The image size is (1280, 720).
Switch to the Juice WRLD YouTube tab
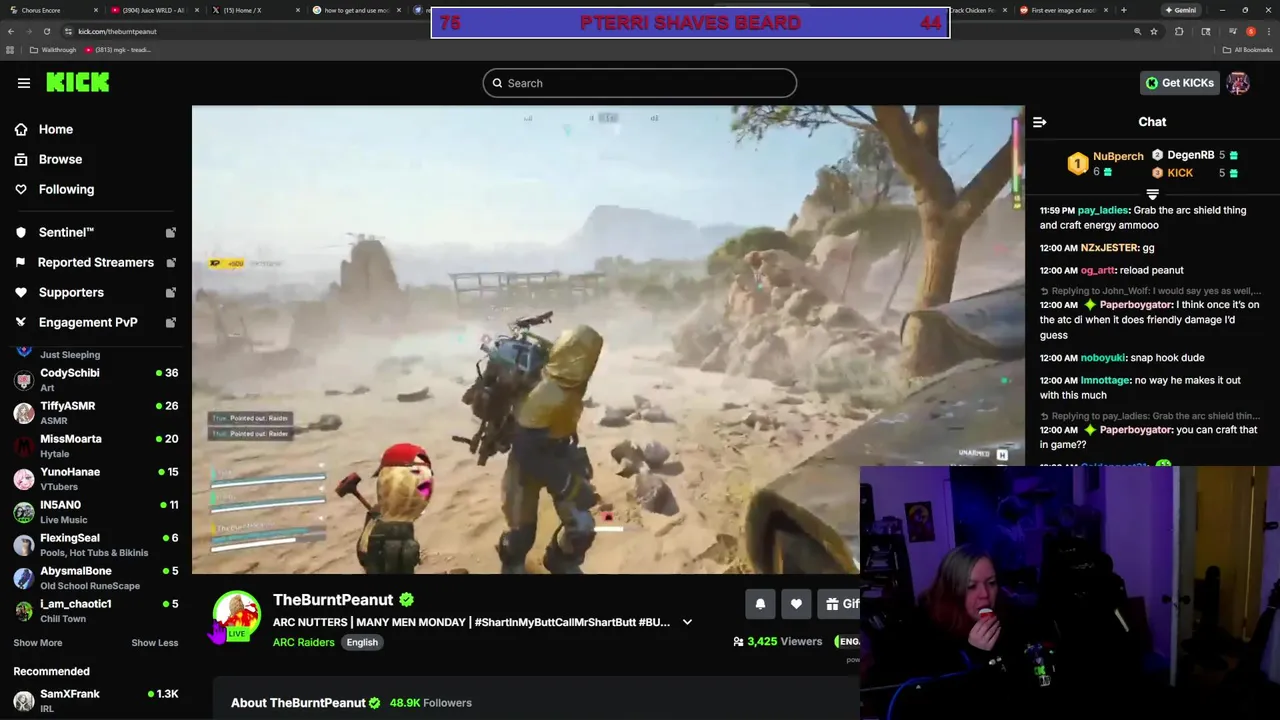155,10
